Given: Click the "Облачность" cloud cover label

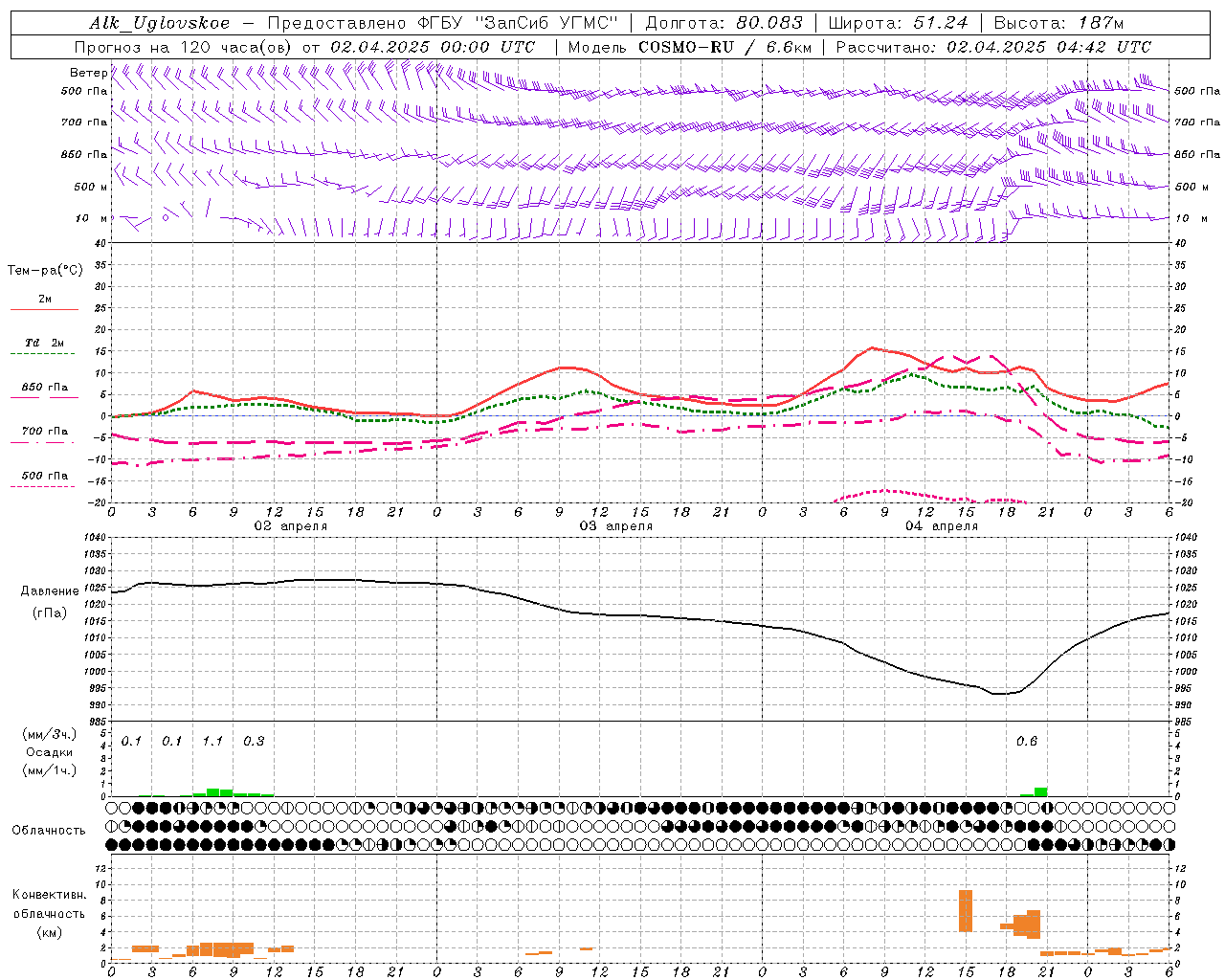Looking at the screenshot, I should click(x=49, y=831).
